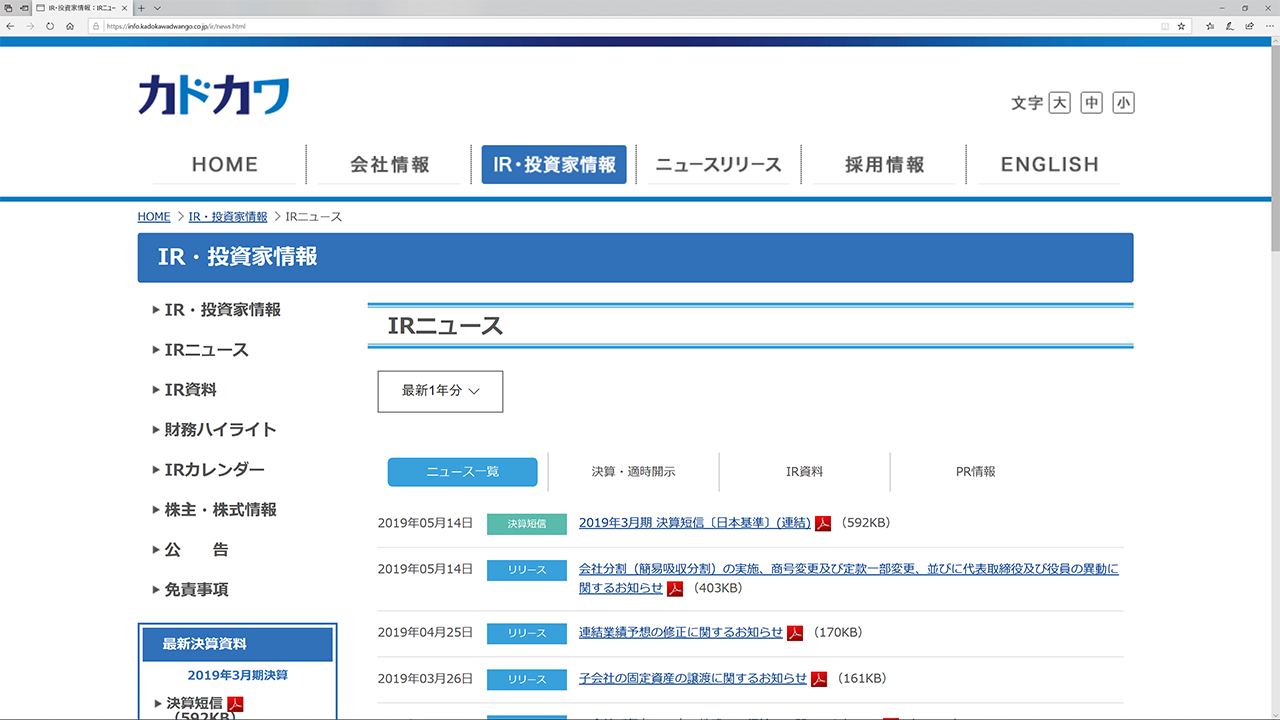Select the IR資料 tab
The width and height of the screenshot is (1280, 720).
804,472
